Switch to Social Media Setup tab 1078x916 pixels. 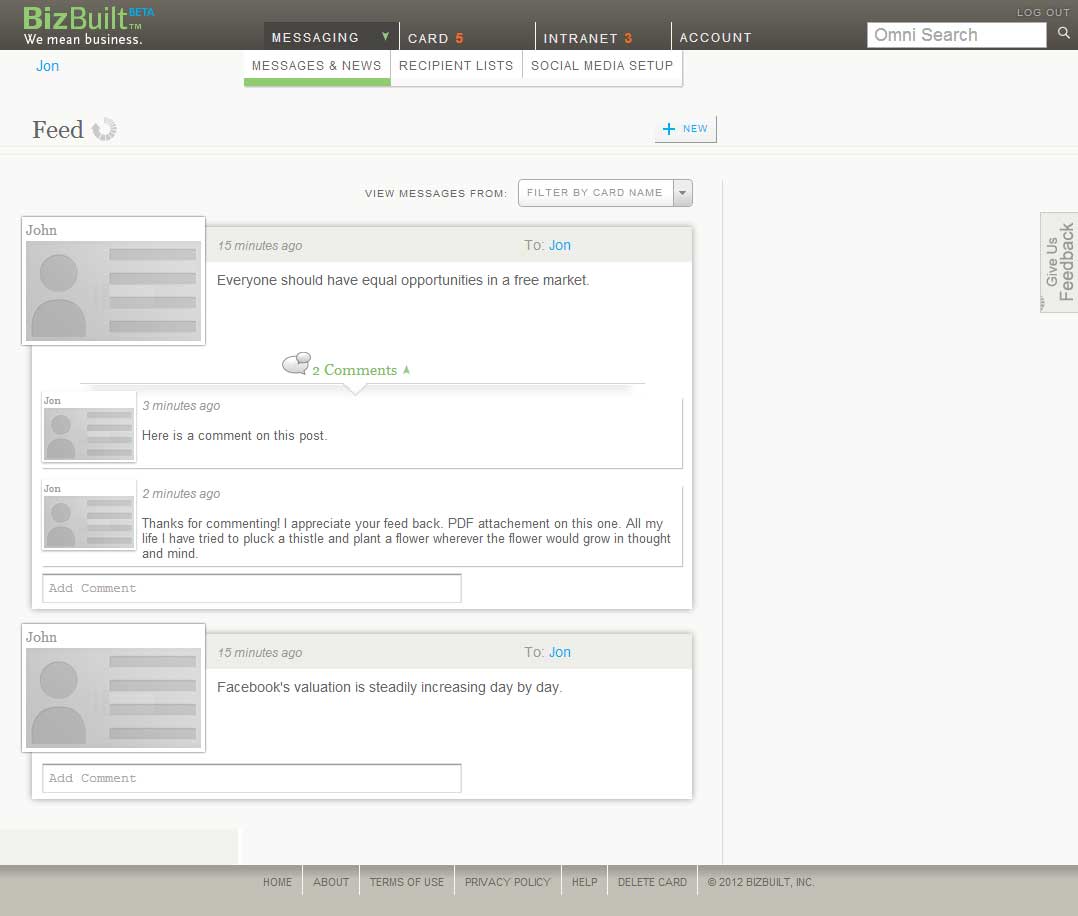[602, 66]
